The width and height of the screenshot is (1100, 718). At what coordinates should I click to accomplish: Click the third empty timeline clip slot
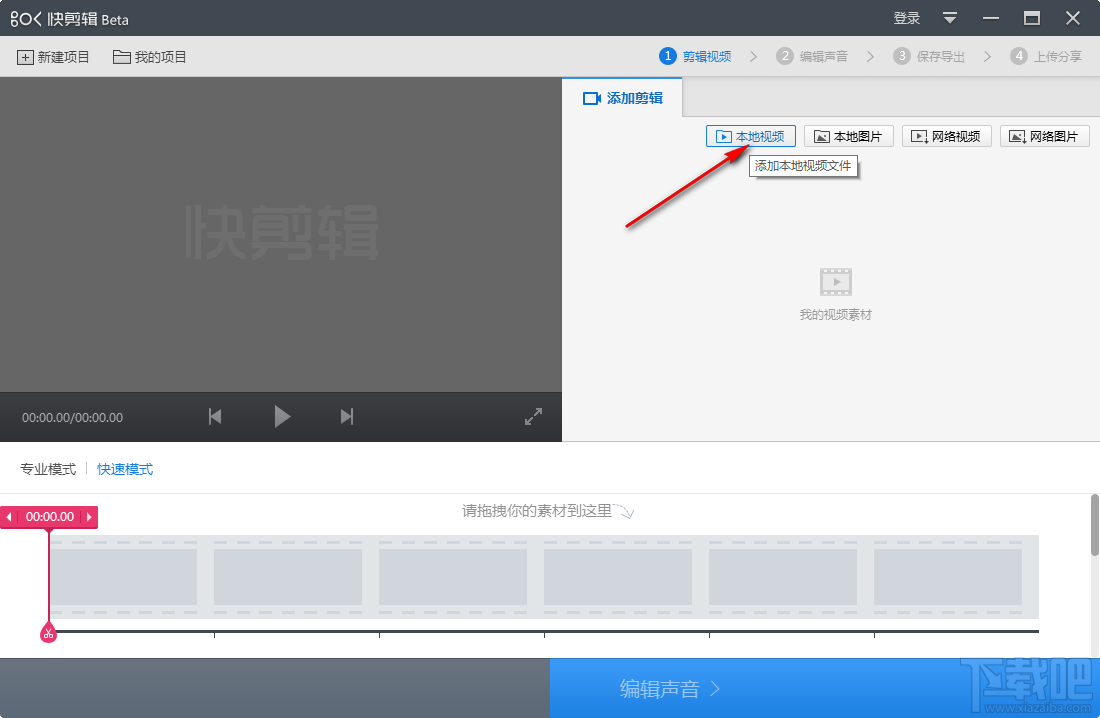coord(452,577)
